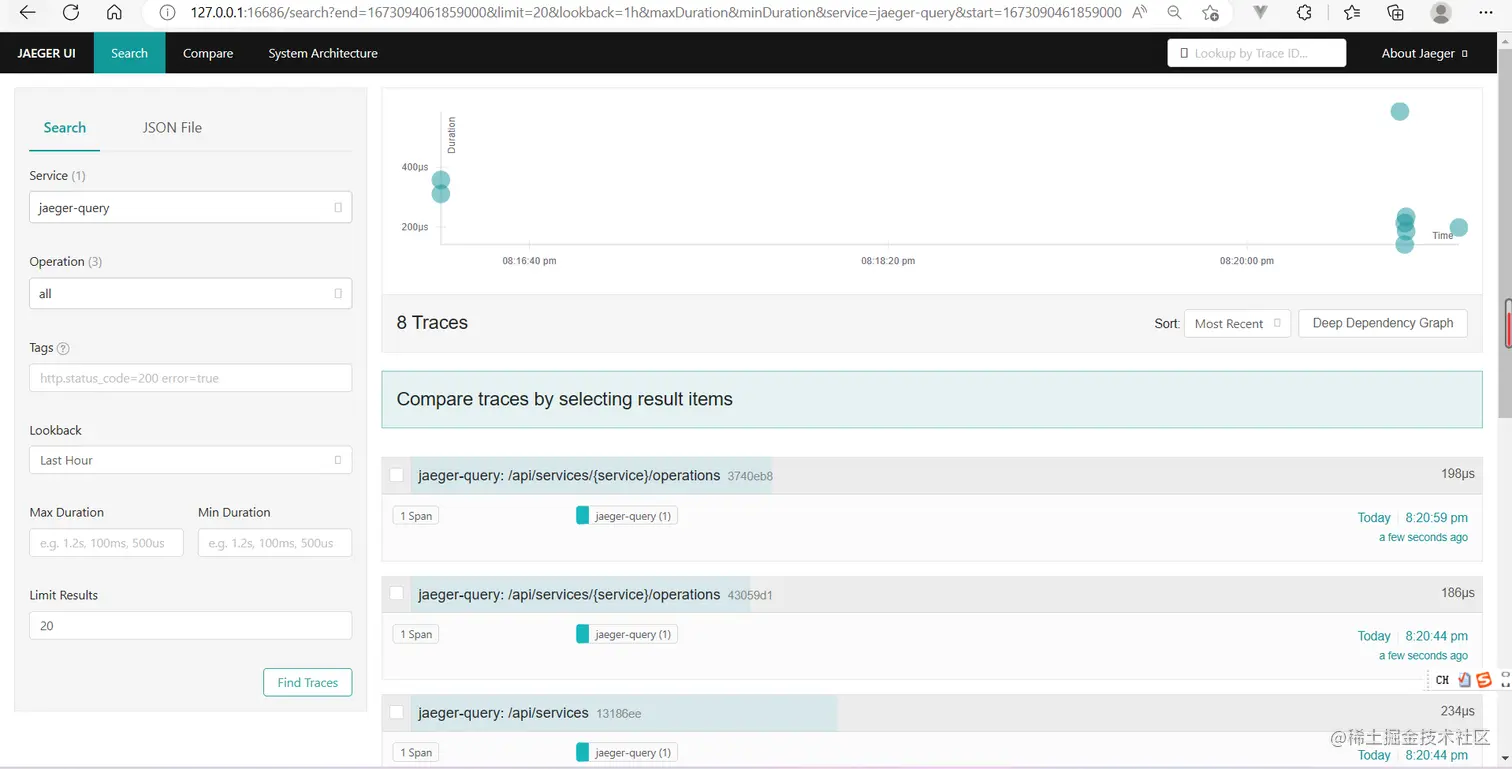The width and height of the screenshot is (1512, 769).
Task: Check the box for trace 43059d1
Action: (397, 593)
